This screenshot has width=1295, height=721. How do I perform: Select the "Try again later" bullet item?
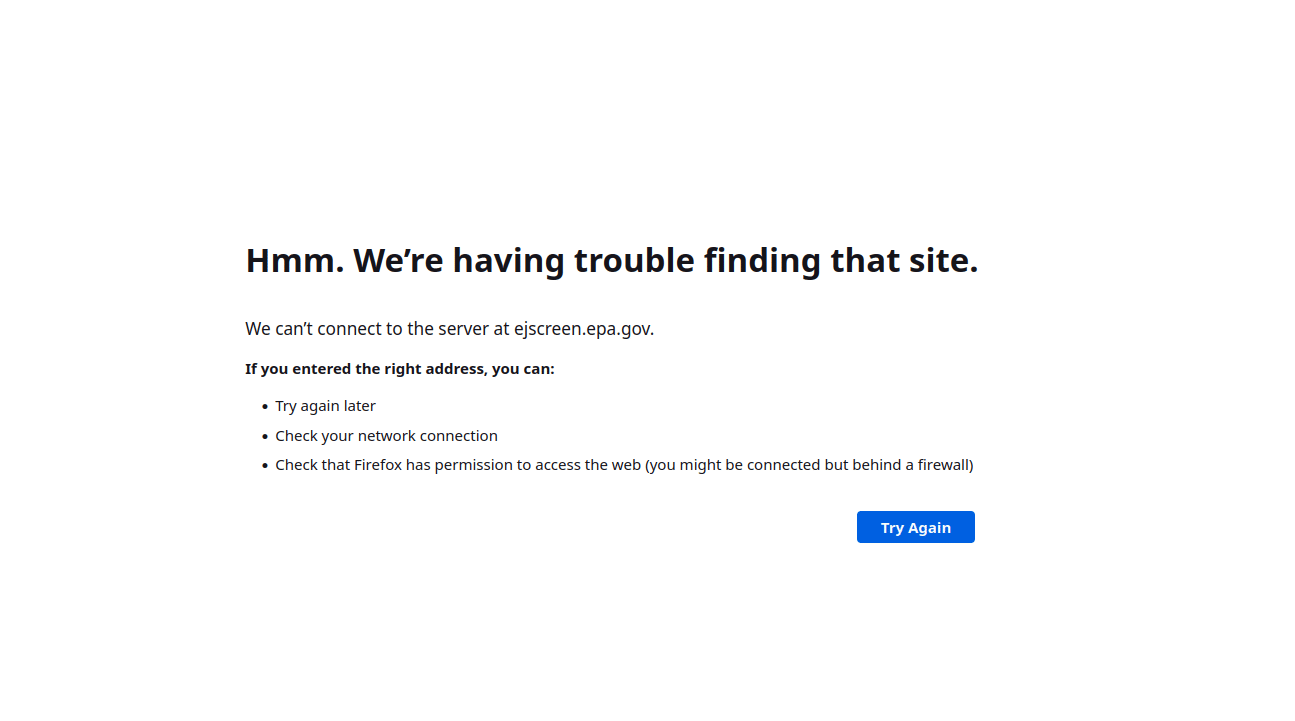tap(325, 406)
